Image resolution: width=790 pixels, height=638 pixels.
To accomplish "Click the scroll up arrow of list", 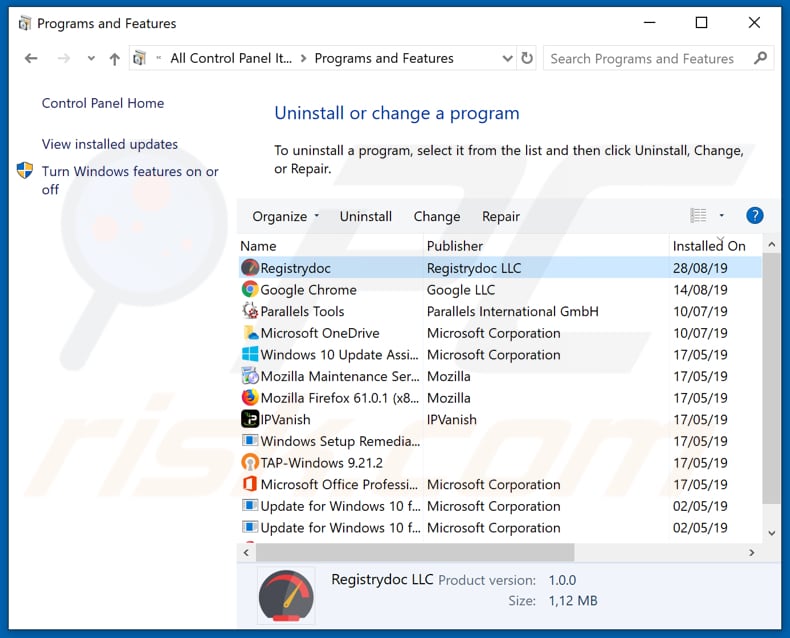I will click(771, 244).
